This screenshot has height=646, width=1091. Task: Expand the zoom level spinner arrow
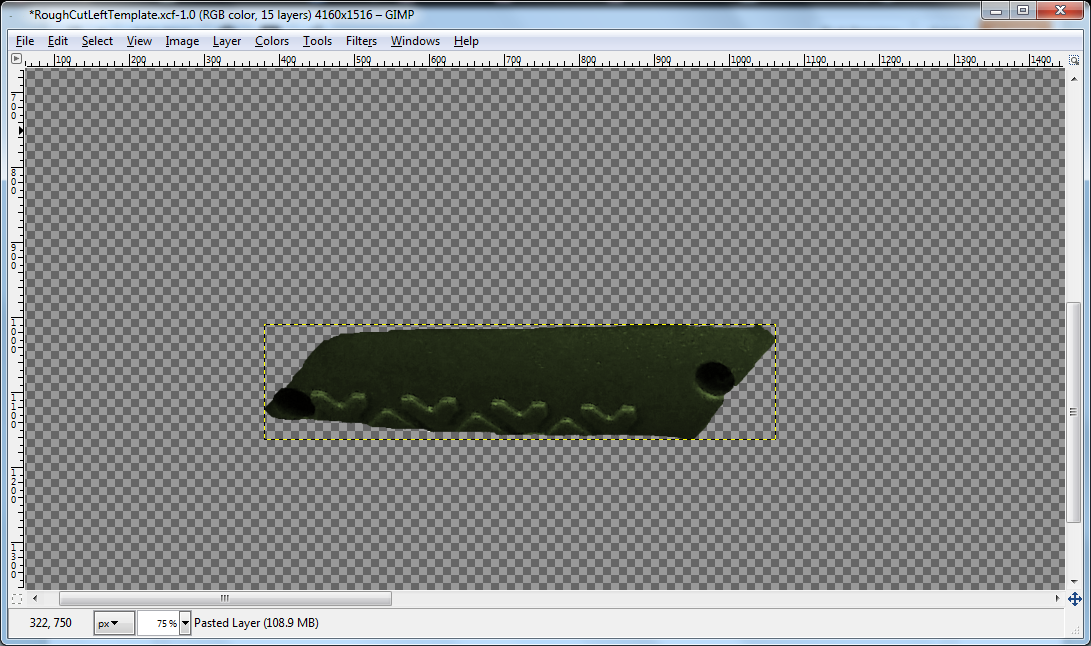186,622
